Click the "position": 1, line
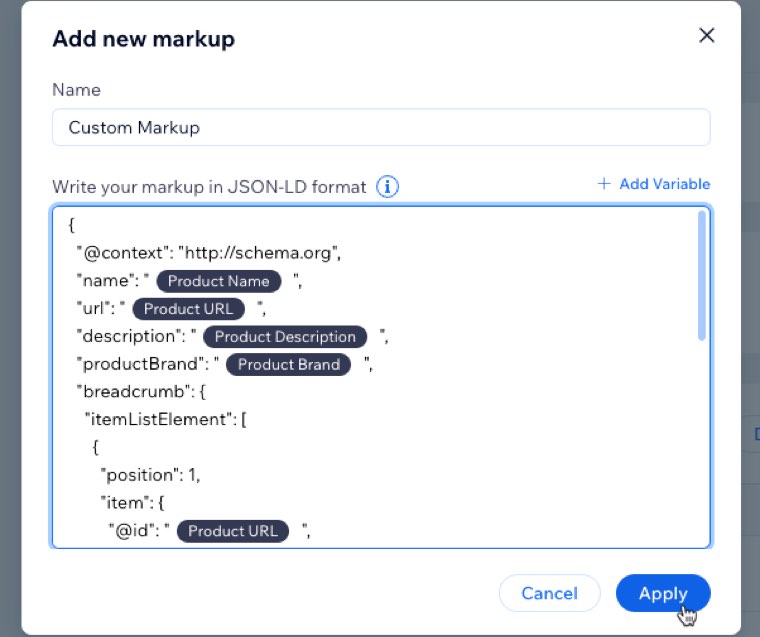 coord(150,475)
